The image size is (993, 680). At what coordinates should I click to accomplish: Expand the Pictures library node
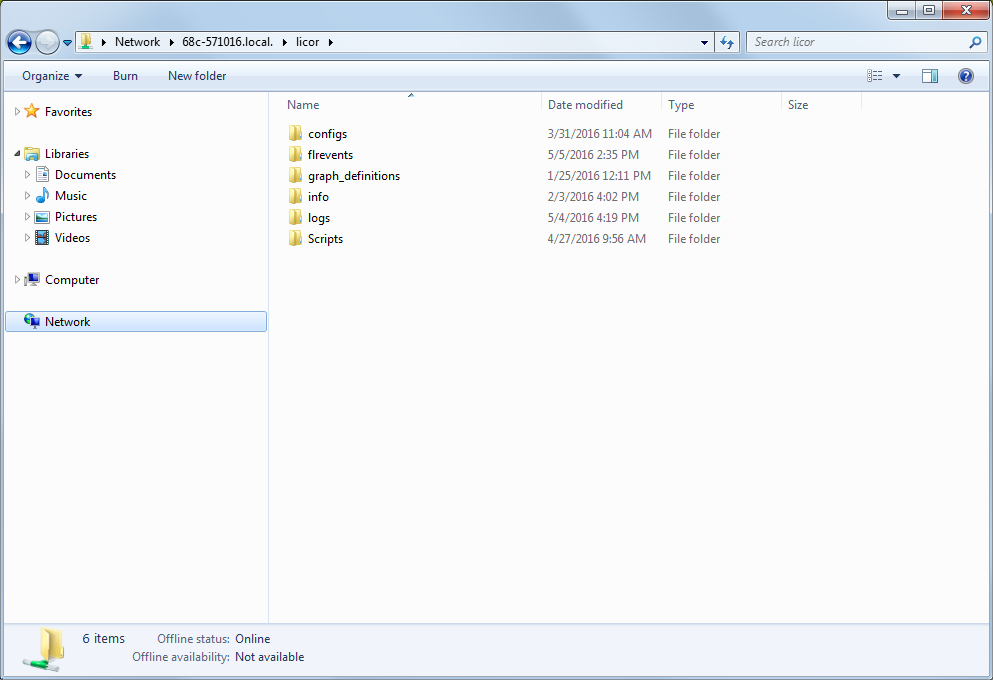[x=27, y=216]
